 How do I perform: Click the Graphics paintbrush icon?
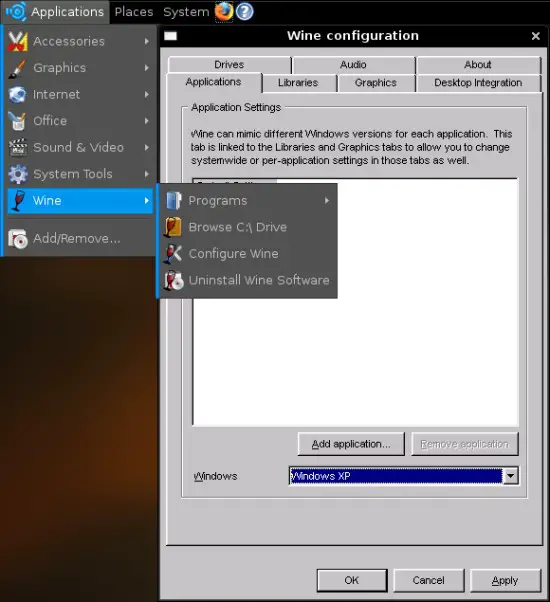[18, 68]
